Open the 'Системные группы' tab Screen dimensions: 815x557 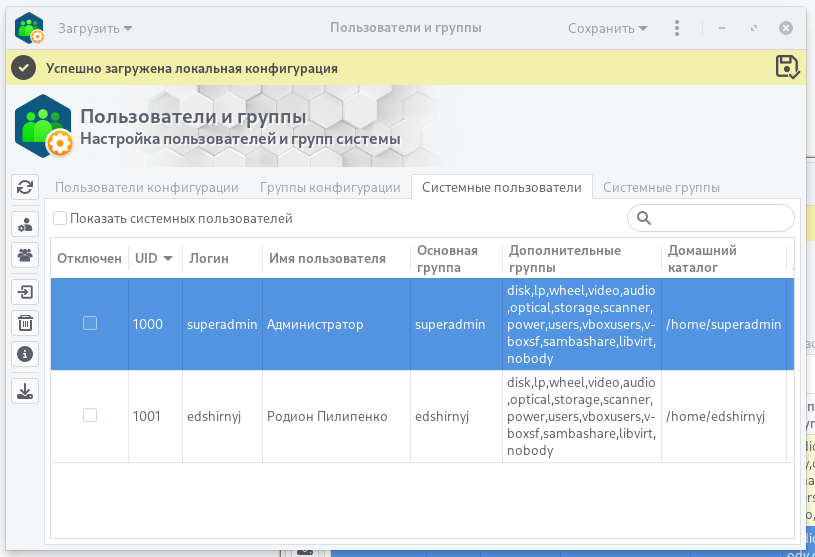(x=661, y=187)
